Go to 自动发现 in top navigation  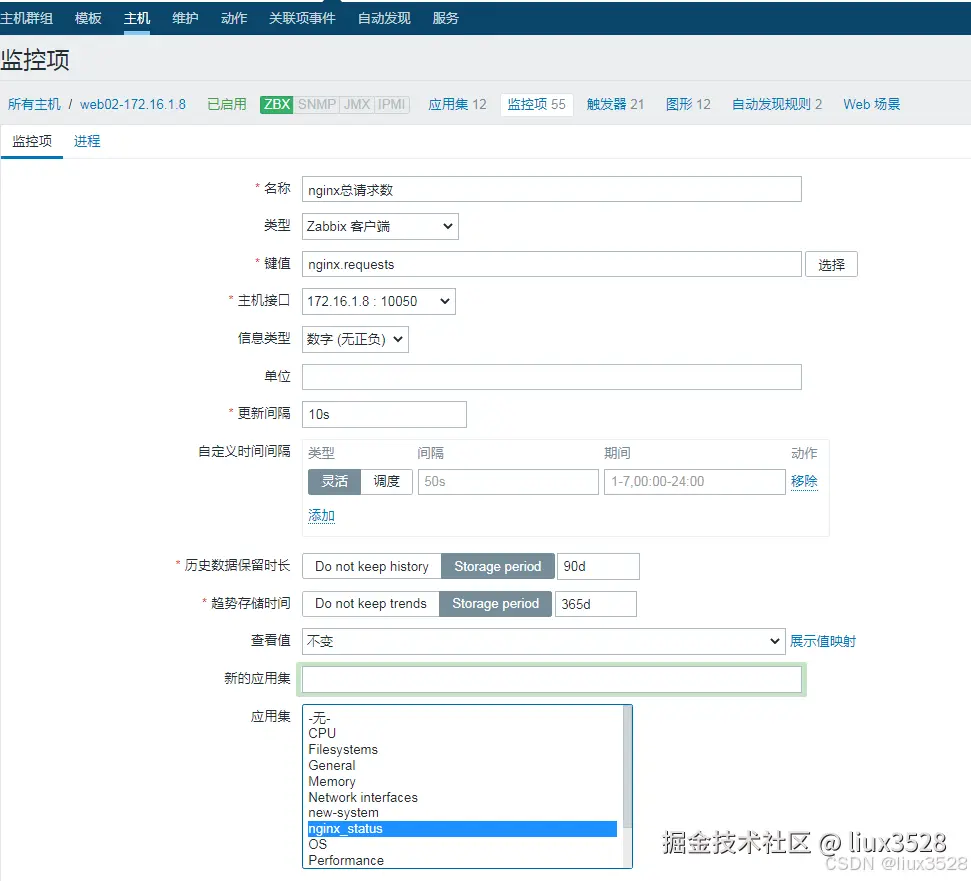click(x=384, y=18)
